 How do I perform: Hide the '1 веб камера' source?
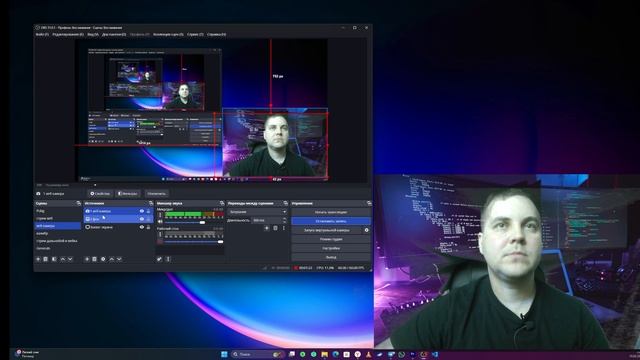pos(142,211)
